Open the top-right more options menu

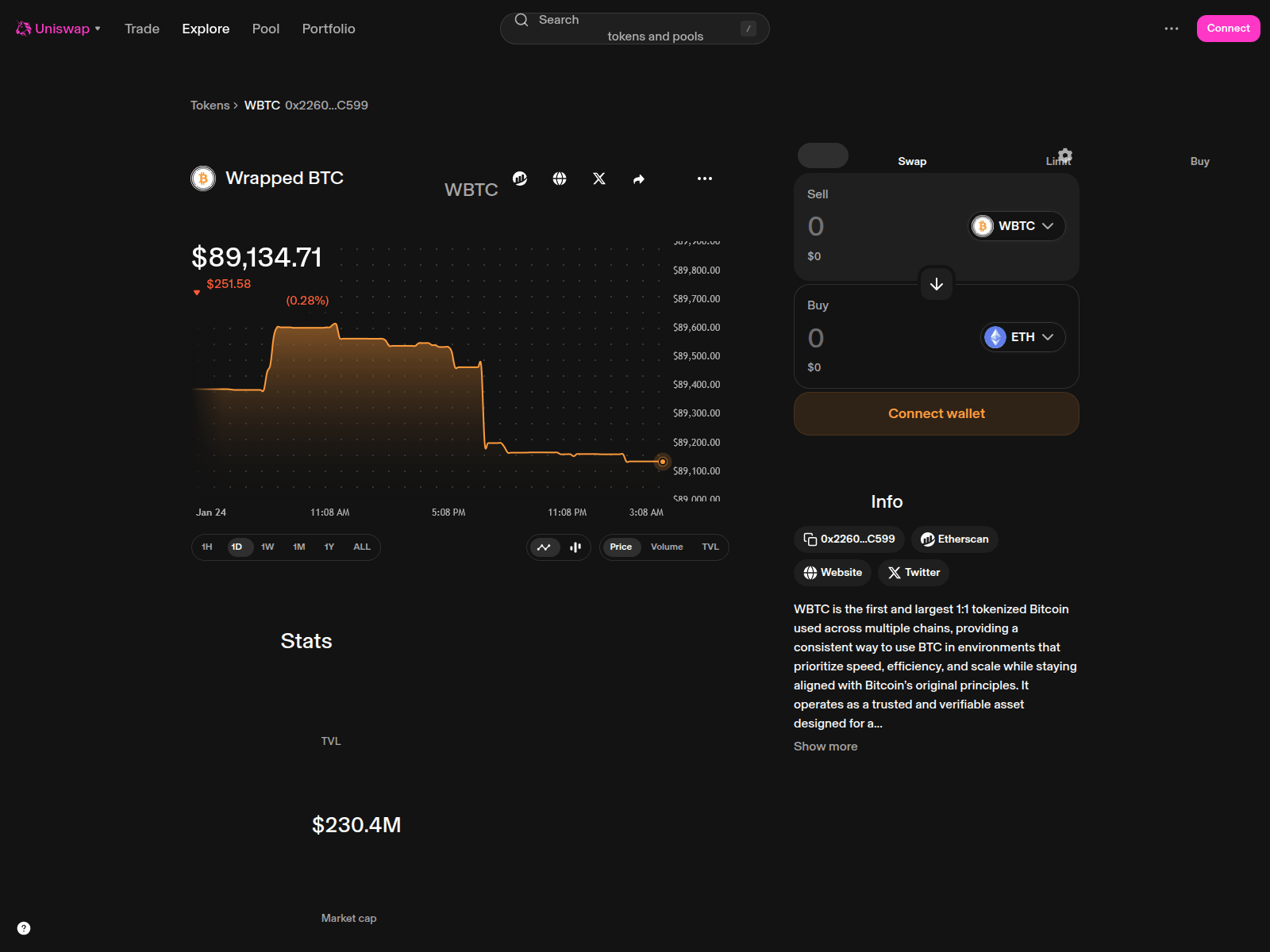coord(1172,29)
